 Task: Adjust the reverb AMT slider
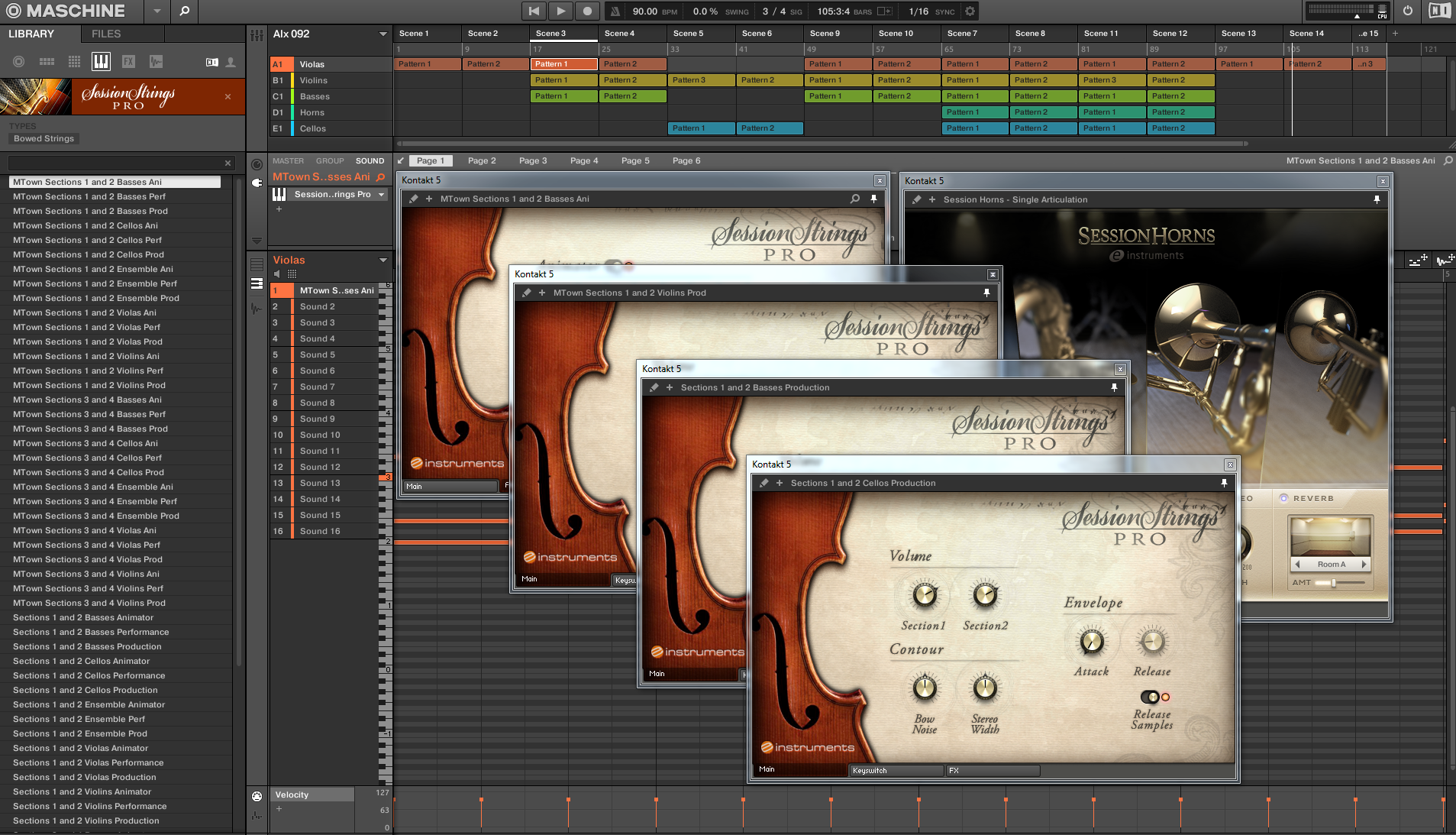[x=1334, y=583]
